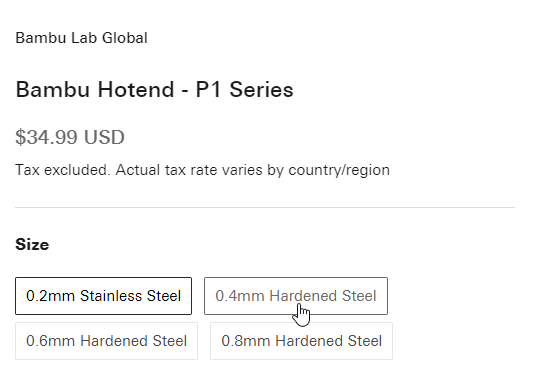Click the Bambu Hotend - P1 Series title
This screenshot has height=373, width=538.
coord(154,90)
